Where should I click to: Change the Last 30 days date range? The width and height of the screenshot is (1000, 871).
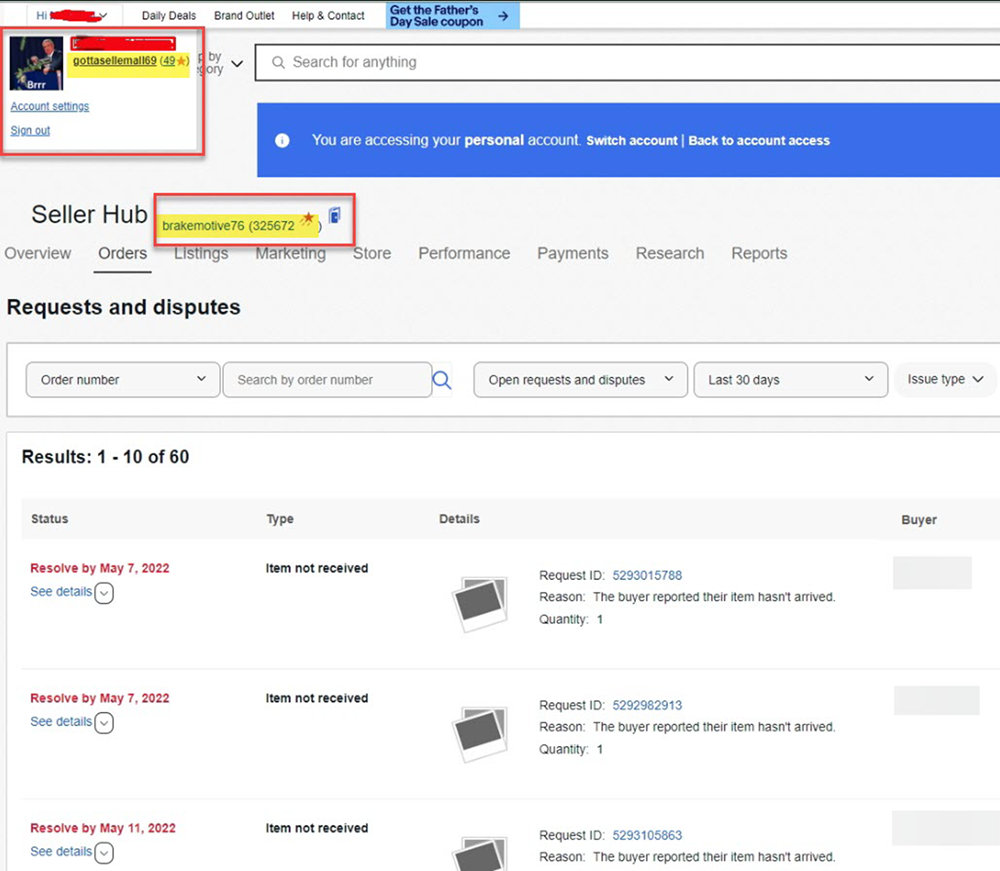click(790, 380)
